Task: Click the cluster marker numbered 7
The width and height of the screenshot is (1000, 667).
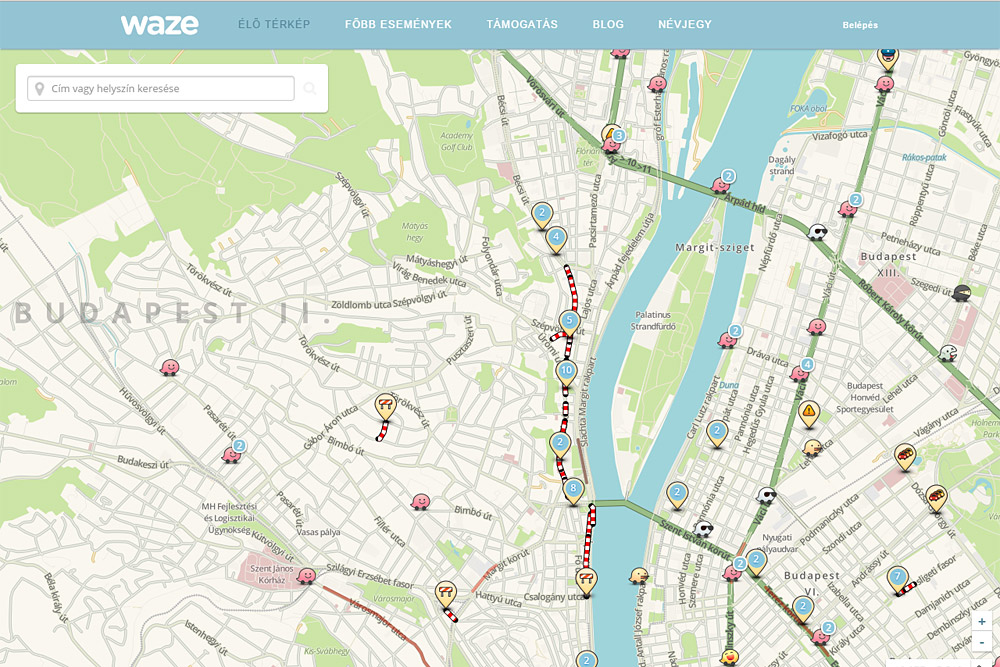Action: pyautogui.click(x=898, y=576)
